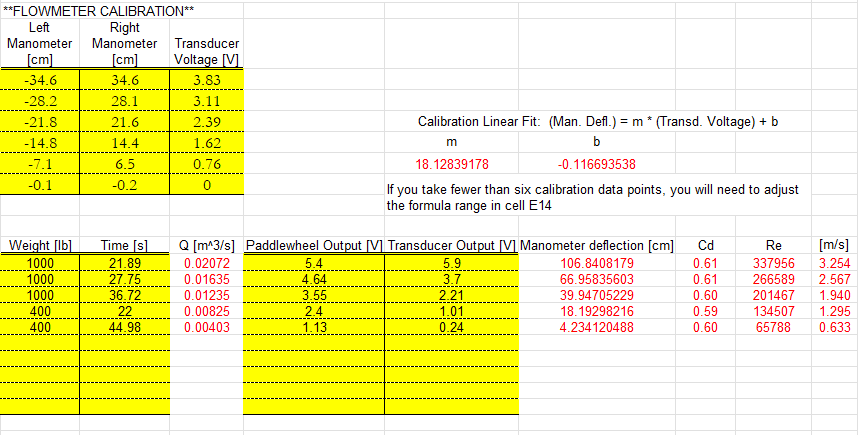The width and height of the screenshot is (858, 435).
Task: Select velocity value 3.254
Action: pyautogui.click(x=834, y=263)
